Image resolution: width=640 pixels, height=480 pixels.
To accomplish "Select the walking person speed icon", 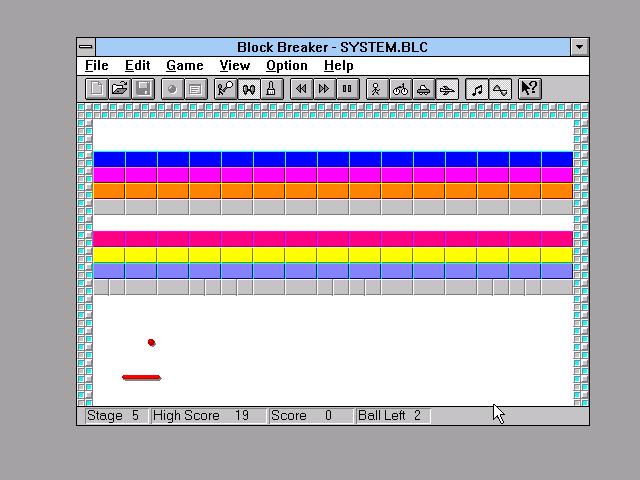I will [x=377, y=89].
